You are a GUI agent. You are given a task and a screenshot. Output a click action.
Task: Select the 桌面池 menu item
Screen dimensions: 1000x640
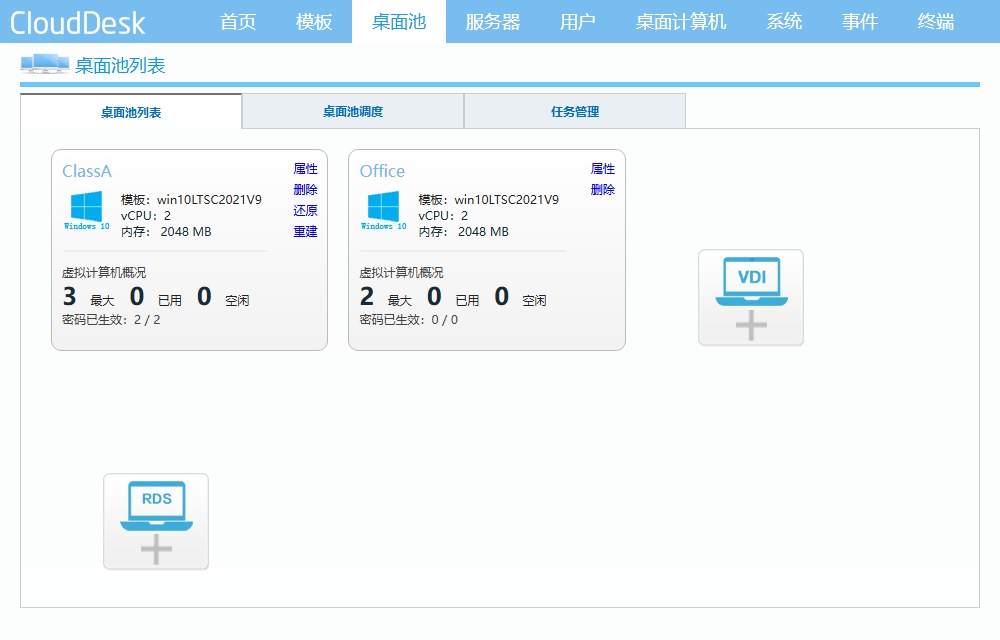pyautogui.click(x=399, y=22)
